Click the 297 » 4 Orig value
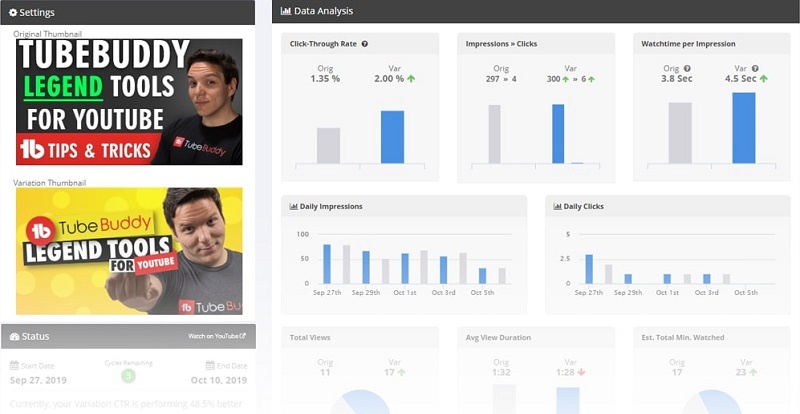This screenshot has width=800, height=414. tap(501, 79)
